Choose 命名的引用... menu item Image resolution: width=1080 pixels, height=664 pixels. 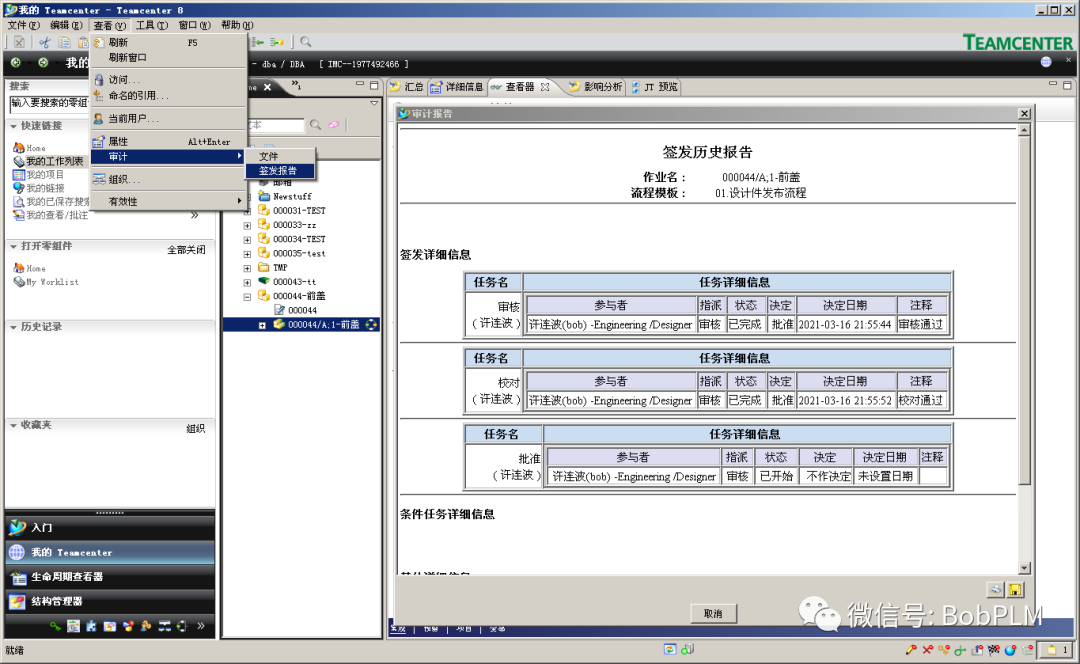coord(169,96)
